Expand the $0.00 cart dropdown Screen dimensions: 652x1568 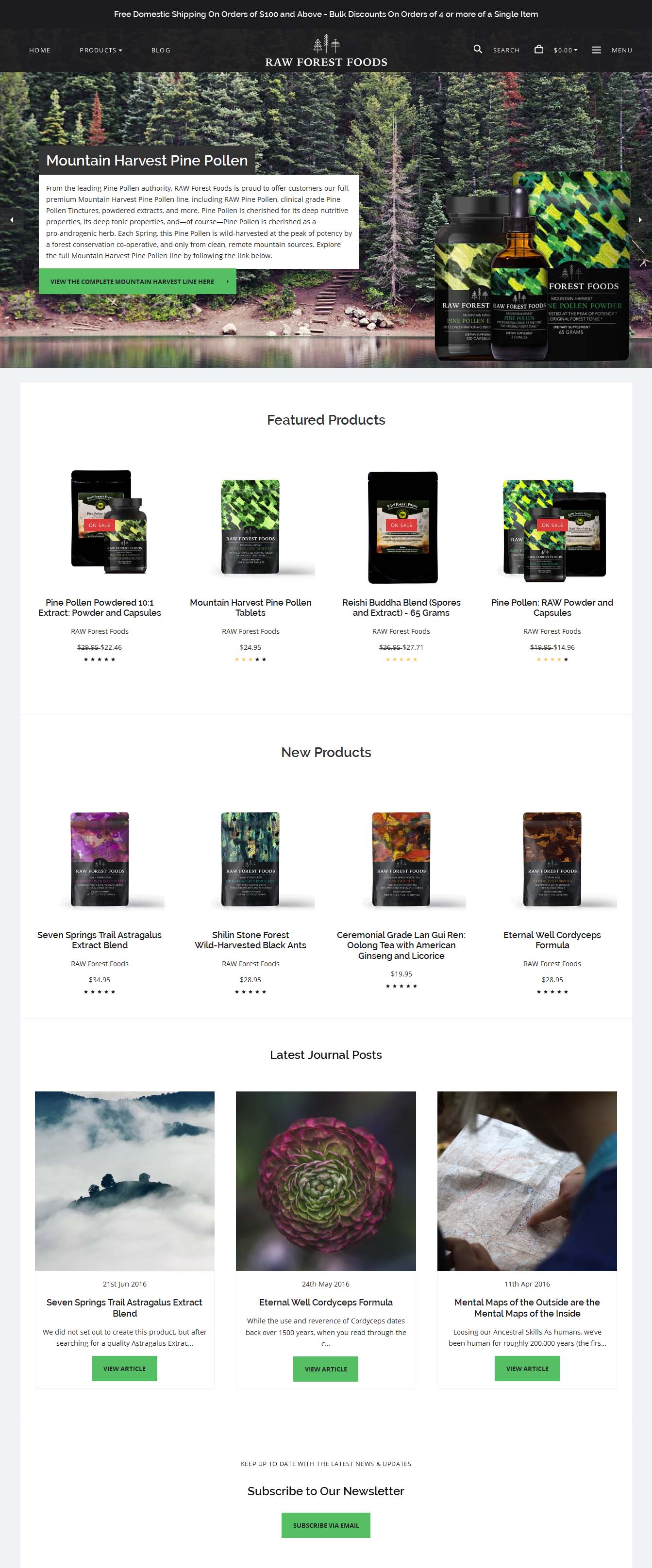pyautogui.click(x=566, y=50)
